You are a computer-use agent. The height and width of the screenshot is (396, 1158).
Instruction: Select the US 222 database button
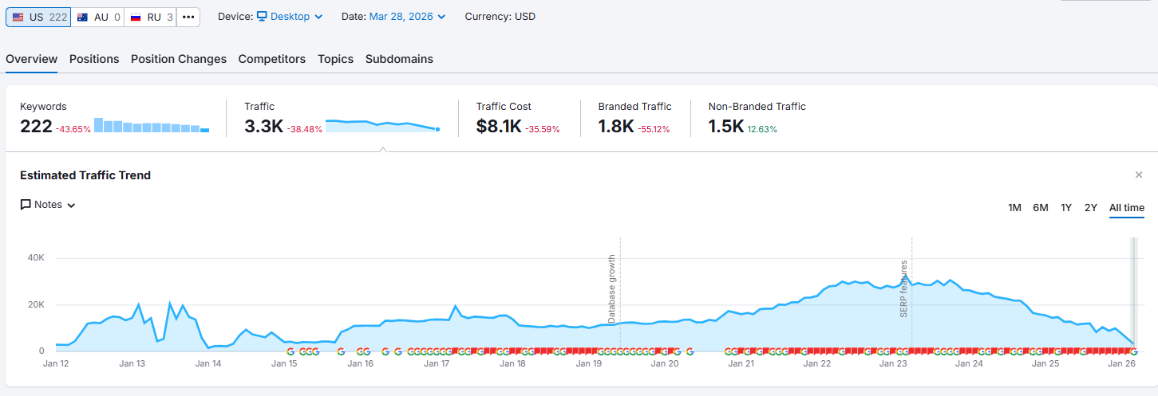click(38, 17)
